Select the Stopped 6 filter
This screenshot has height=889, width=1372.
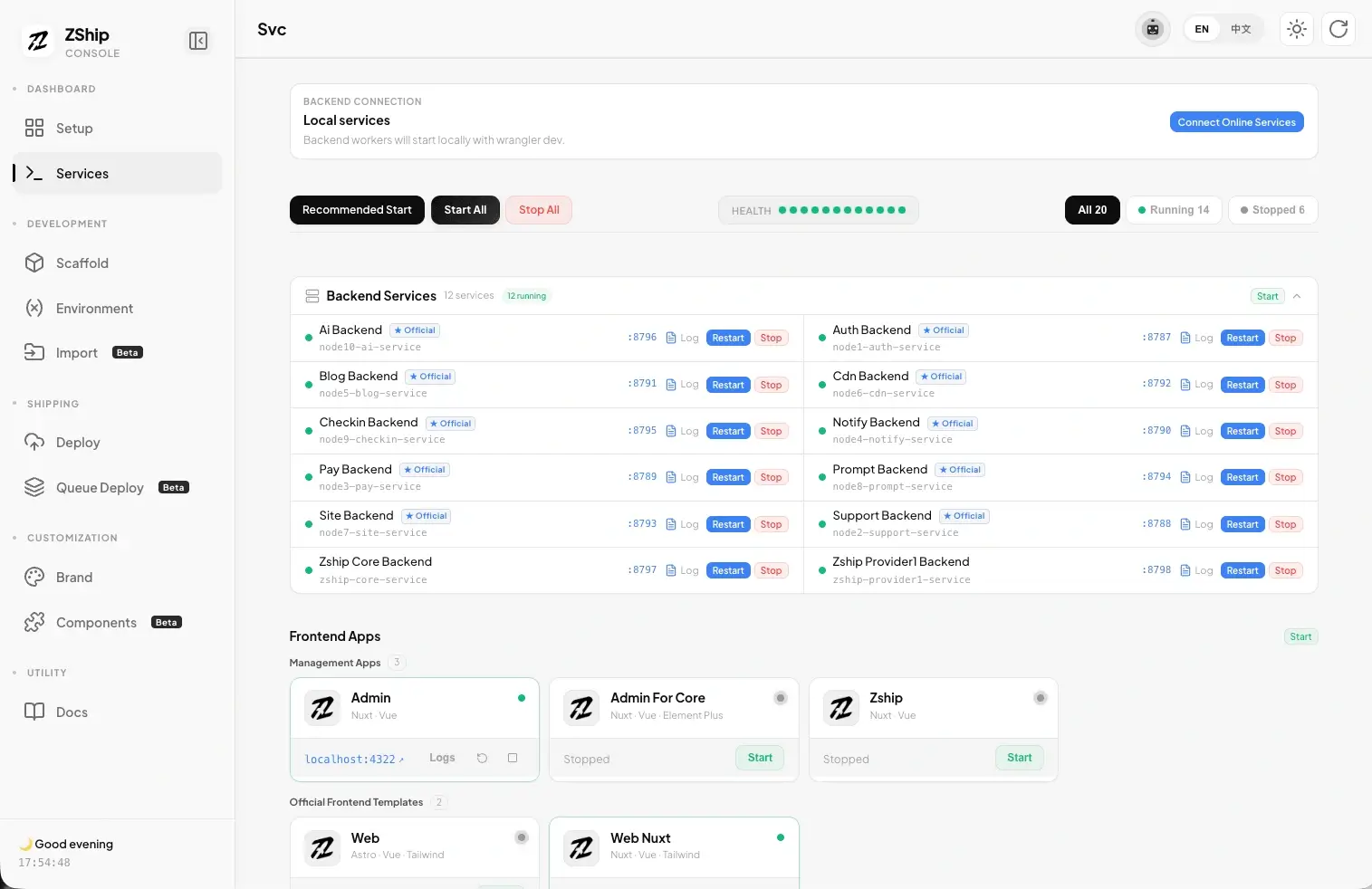pos(1272,210)
